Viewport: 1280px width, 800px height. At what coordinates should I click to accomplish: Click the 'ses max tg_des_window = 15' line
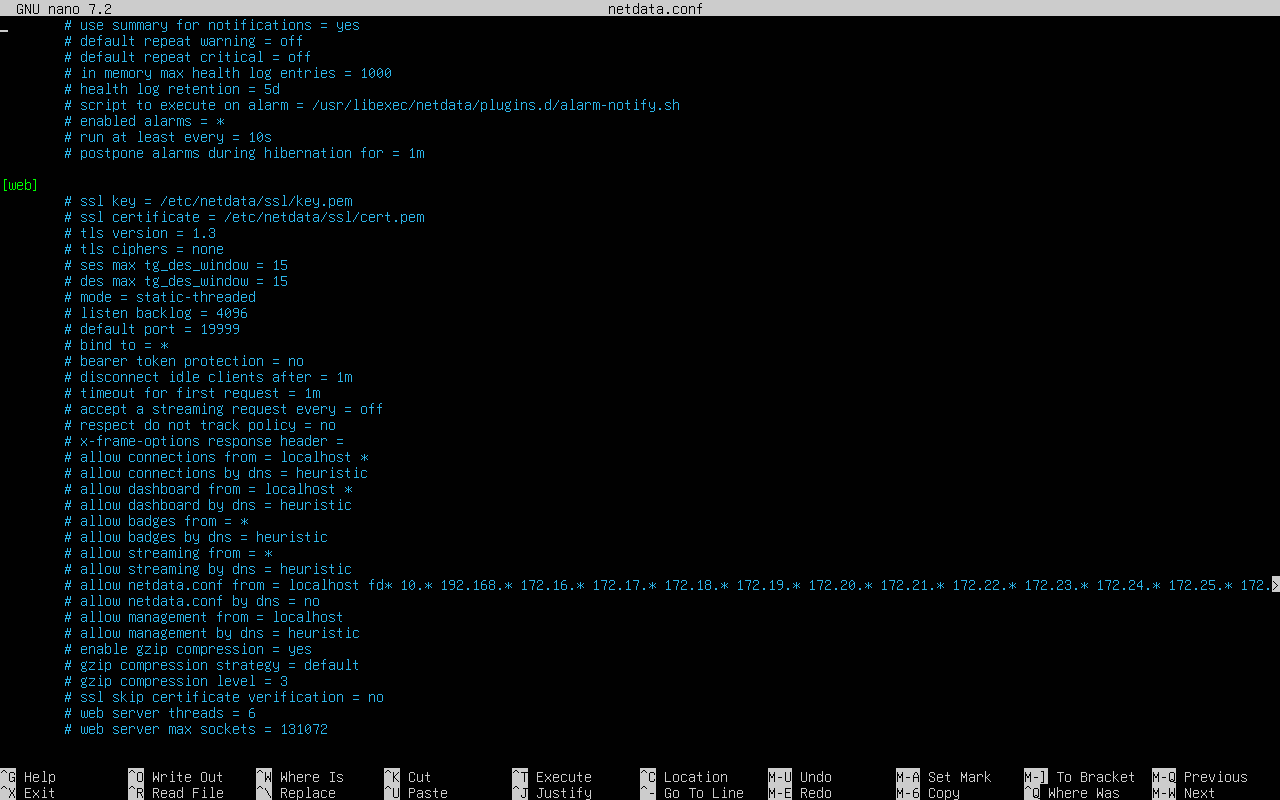pyautogui.click(x=176, y=265)
